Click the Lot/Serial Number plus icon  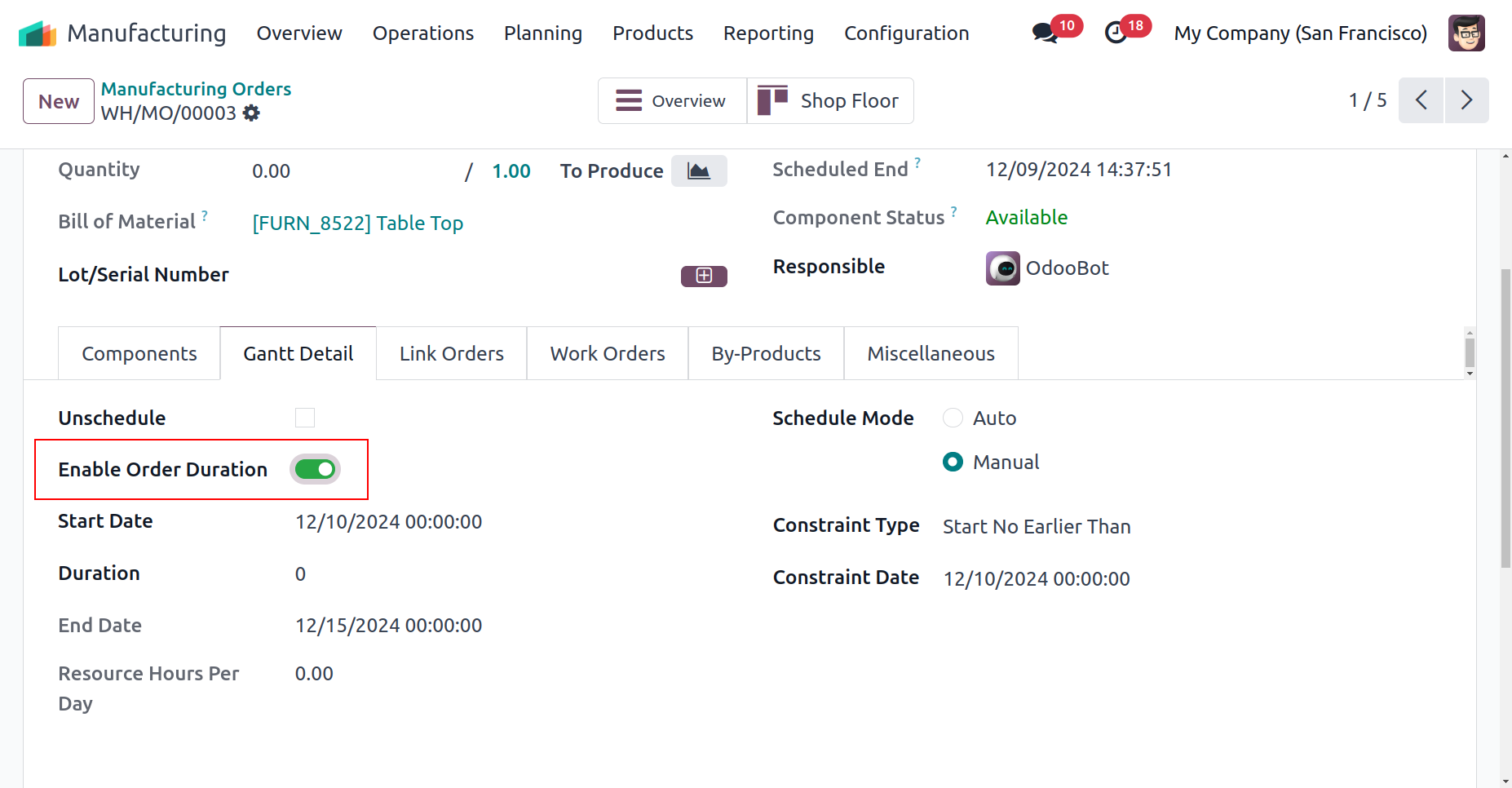click(704, 276)
